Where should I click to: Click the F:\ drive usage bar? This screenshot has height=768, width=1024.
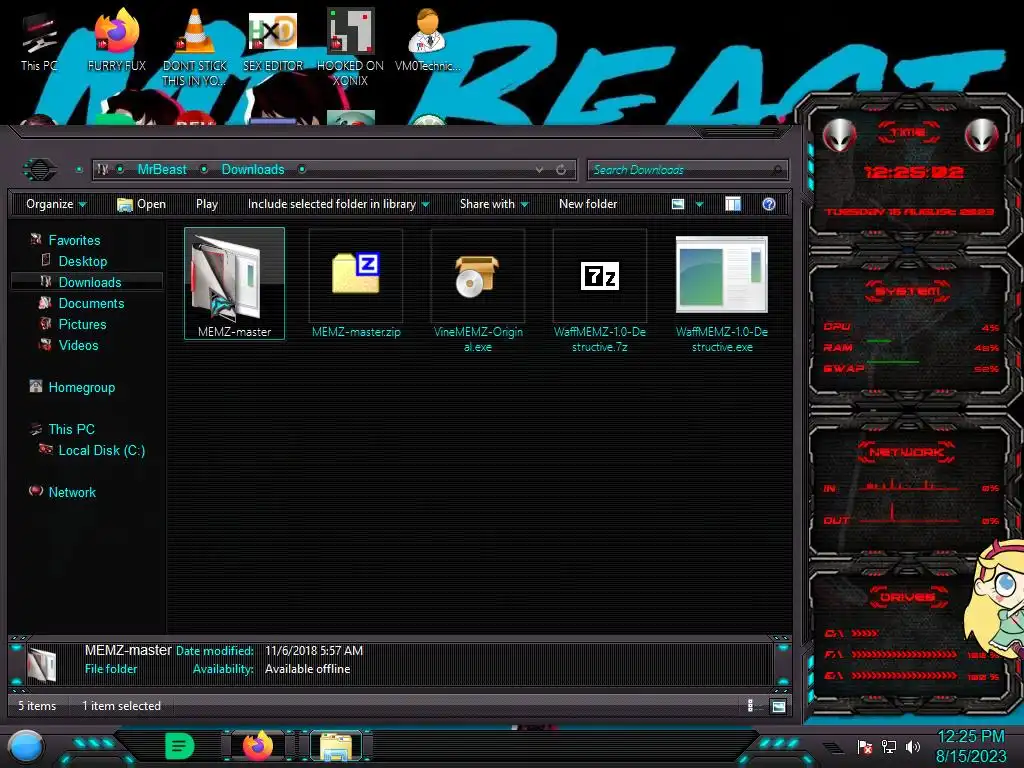(904, 654)
